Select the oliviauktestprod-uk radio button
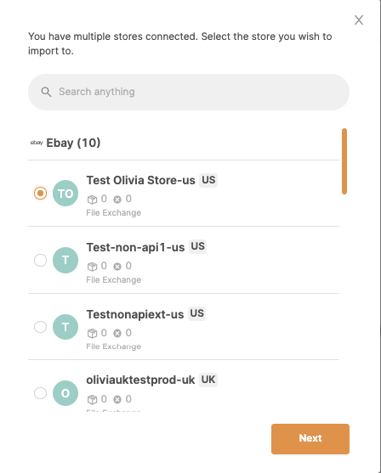The height and width of the screenshot is (473, 381). (x=40, y=393)
